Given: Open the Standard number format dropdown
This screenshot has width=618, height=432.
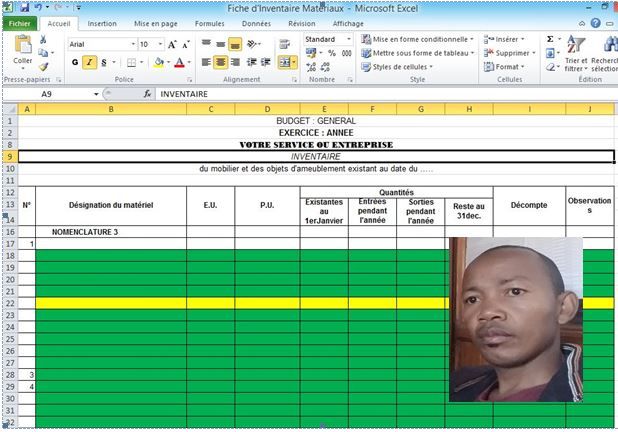Looking at the screenshot, I should [x=349, y=39].
